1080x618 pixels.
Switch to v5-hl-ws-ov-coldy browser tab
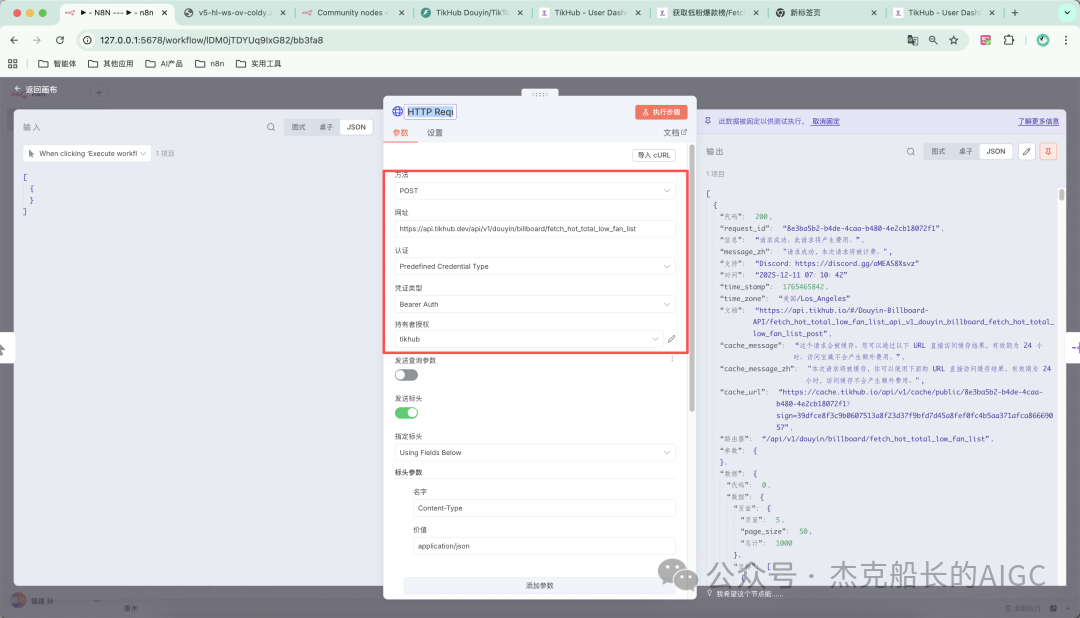click(x=235, y=12)
